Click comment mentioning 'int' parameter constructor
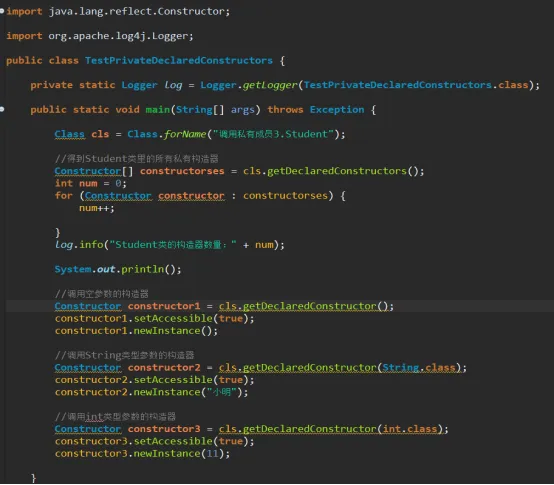Viewport: 554px width, 485px height. [115, 416]
